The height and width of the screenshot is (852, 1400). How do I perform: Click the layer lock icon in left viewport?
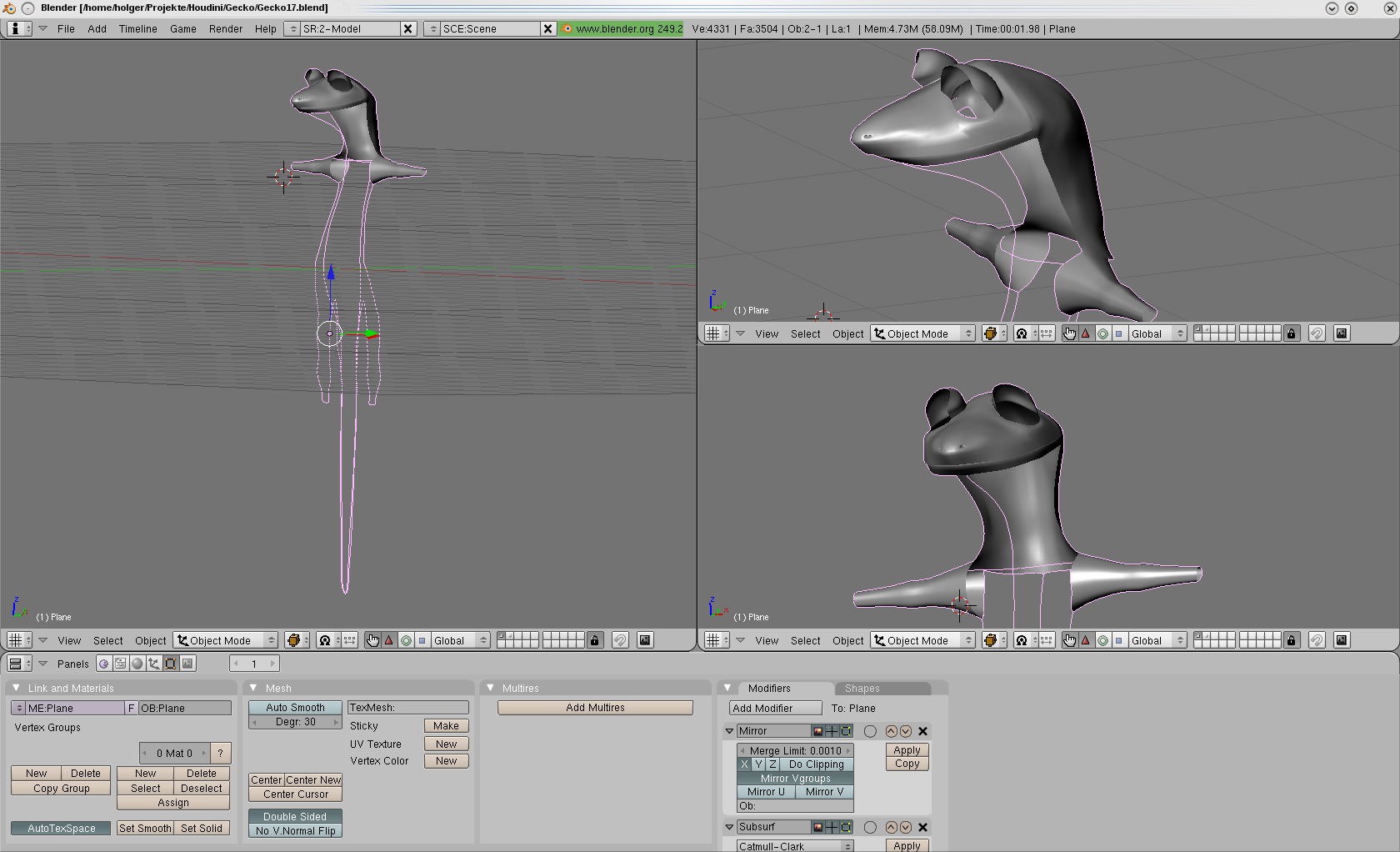pyautogui.click(x=594, y=640)
